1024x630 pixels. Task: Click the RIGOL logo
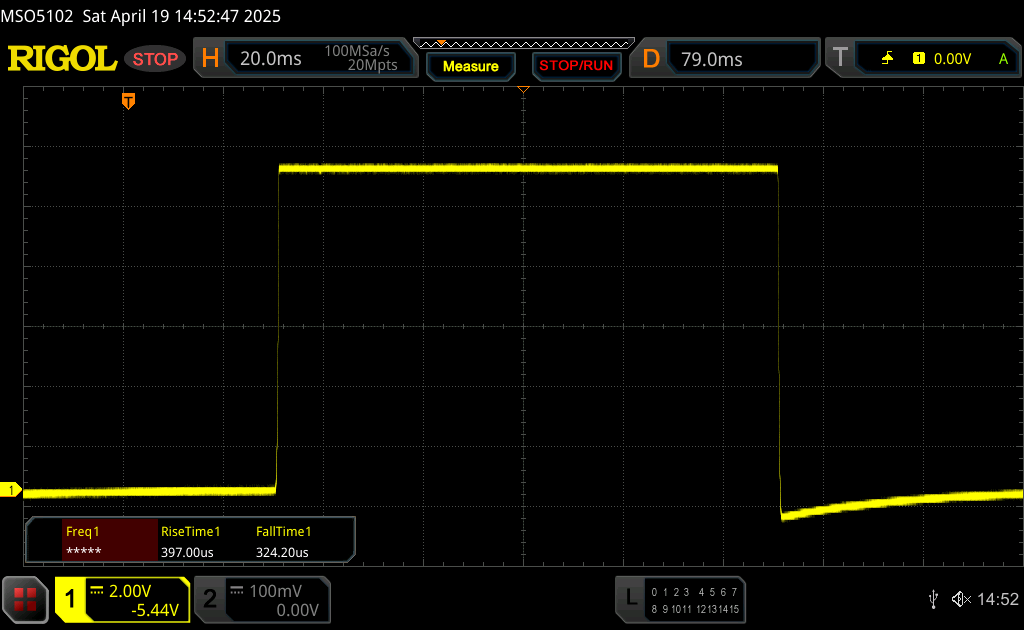tap(62, 59)
